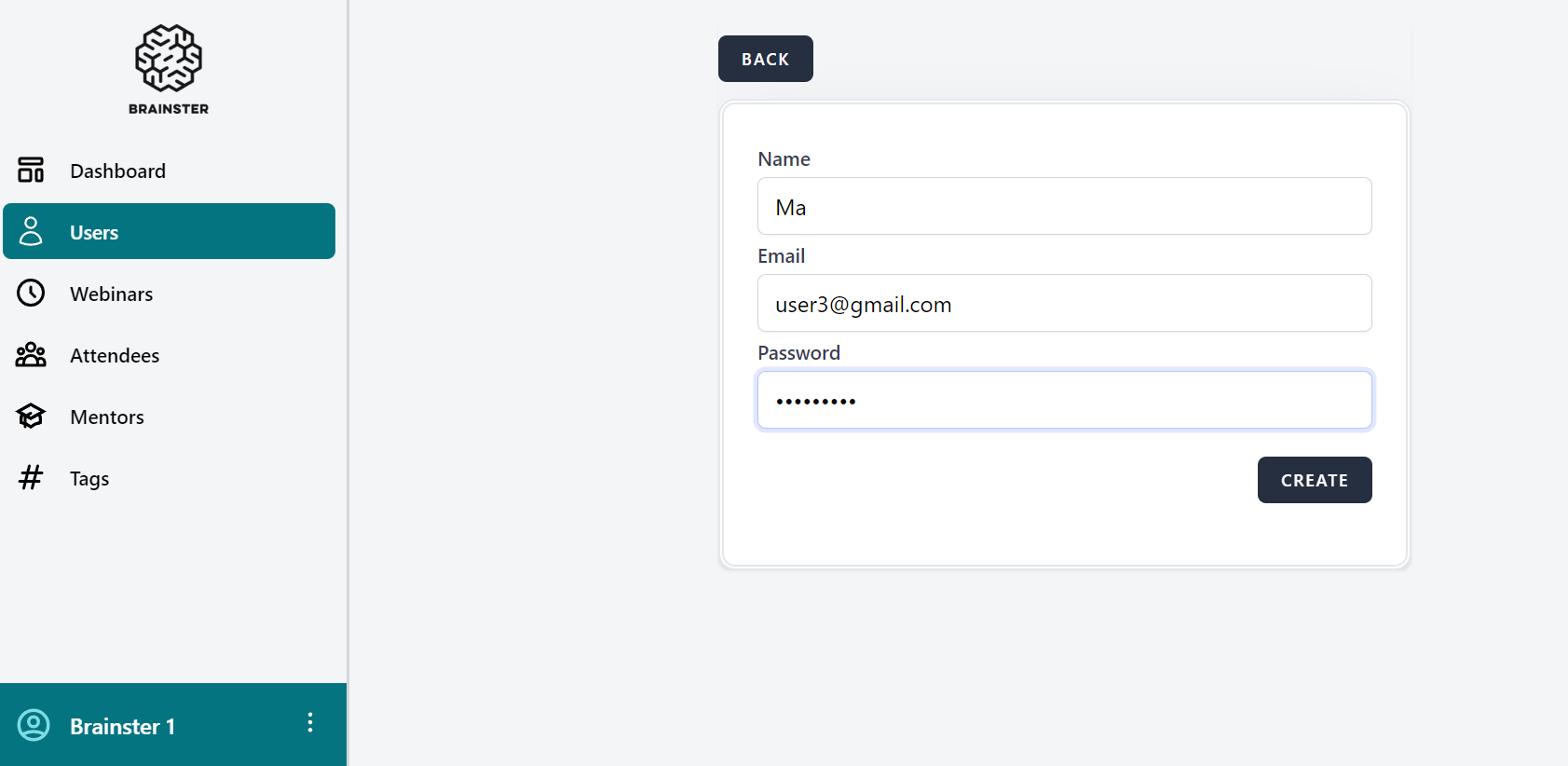Image resolution: width=1568 pixels, height=766 pixels.
Task: Click the Dashboard layout icon
Action: [31, 171]
